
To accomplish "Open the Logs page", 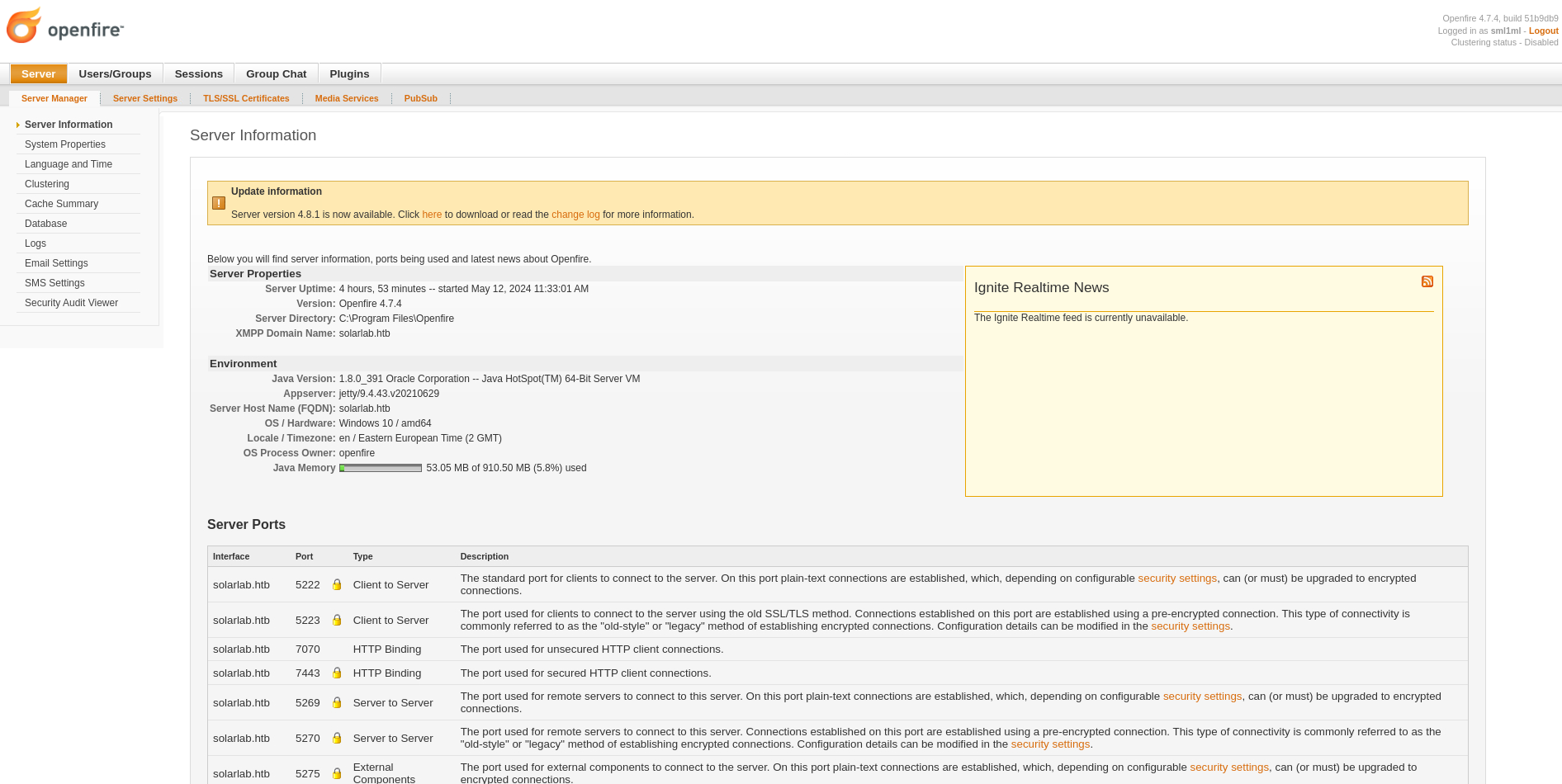I will click(35, 243).
